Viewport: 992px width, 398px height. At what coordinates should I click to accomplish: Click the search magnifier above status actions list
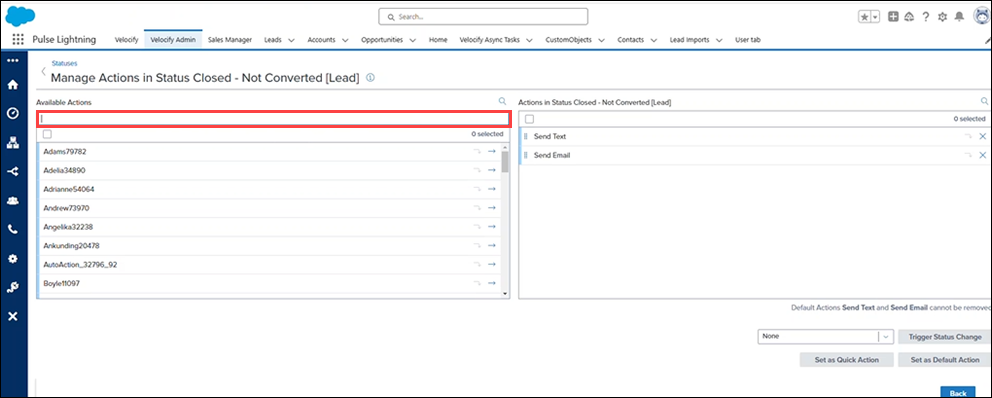click(x=984, y=101)
